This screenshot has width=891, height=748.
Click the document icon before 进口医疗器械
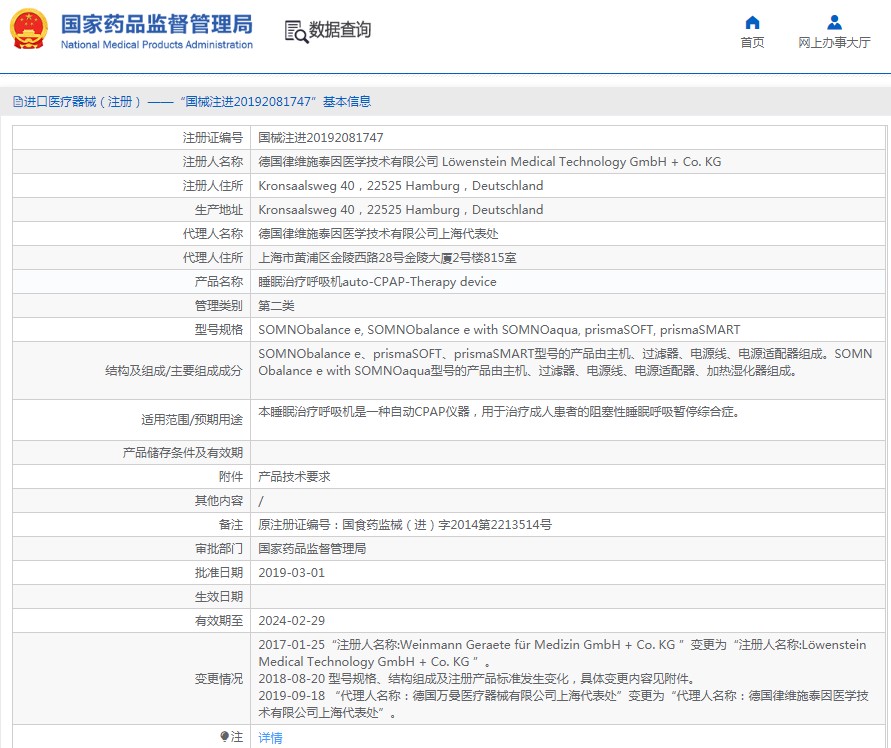pos(17,102)
